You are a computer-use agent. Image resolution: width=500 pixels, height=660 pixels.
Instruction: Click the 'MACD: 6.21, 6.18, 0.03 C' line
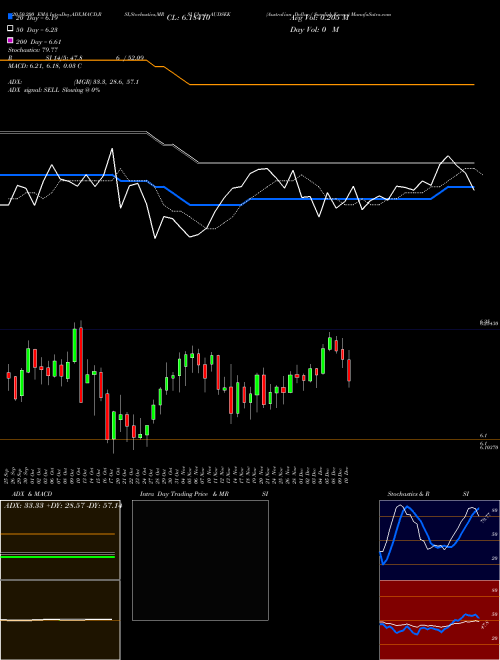coord(45,66)
